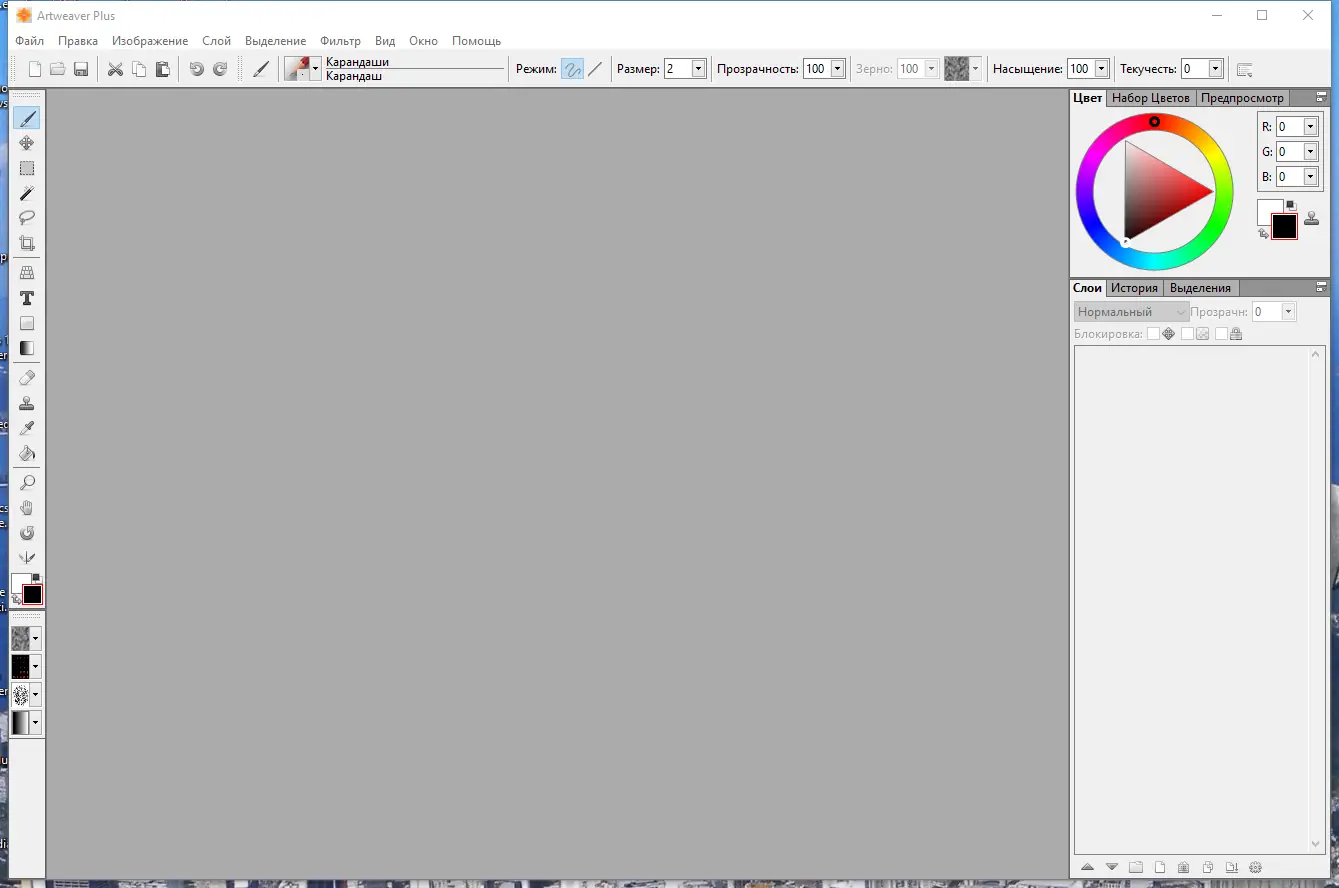Enable freehand stroke mode

pos(572,69)
